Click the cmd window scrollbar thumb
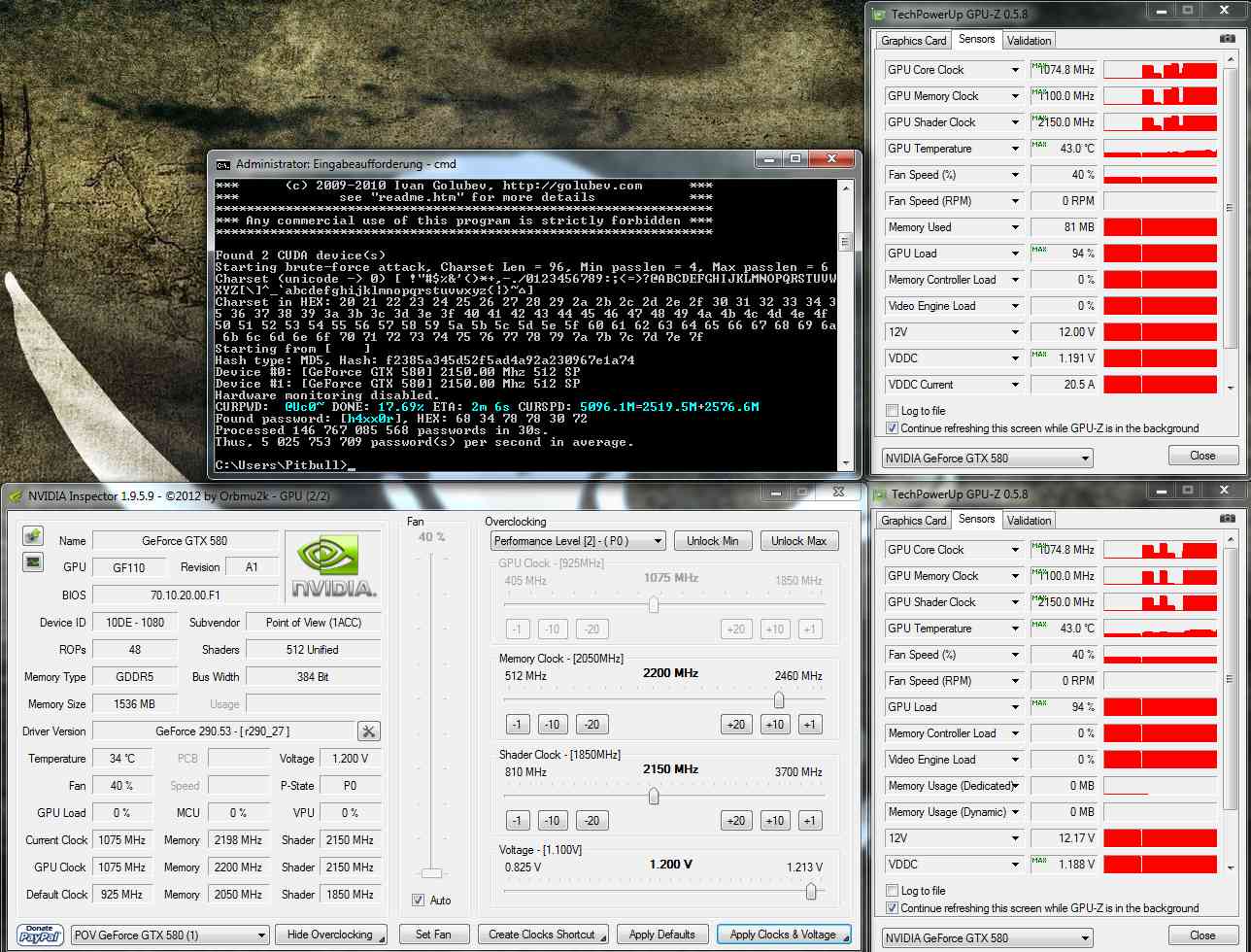1251x952 pixels. pyautogui.click(x=846, y=242)
